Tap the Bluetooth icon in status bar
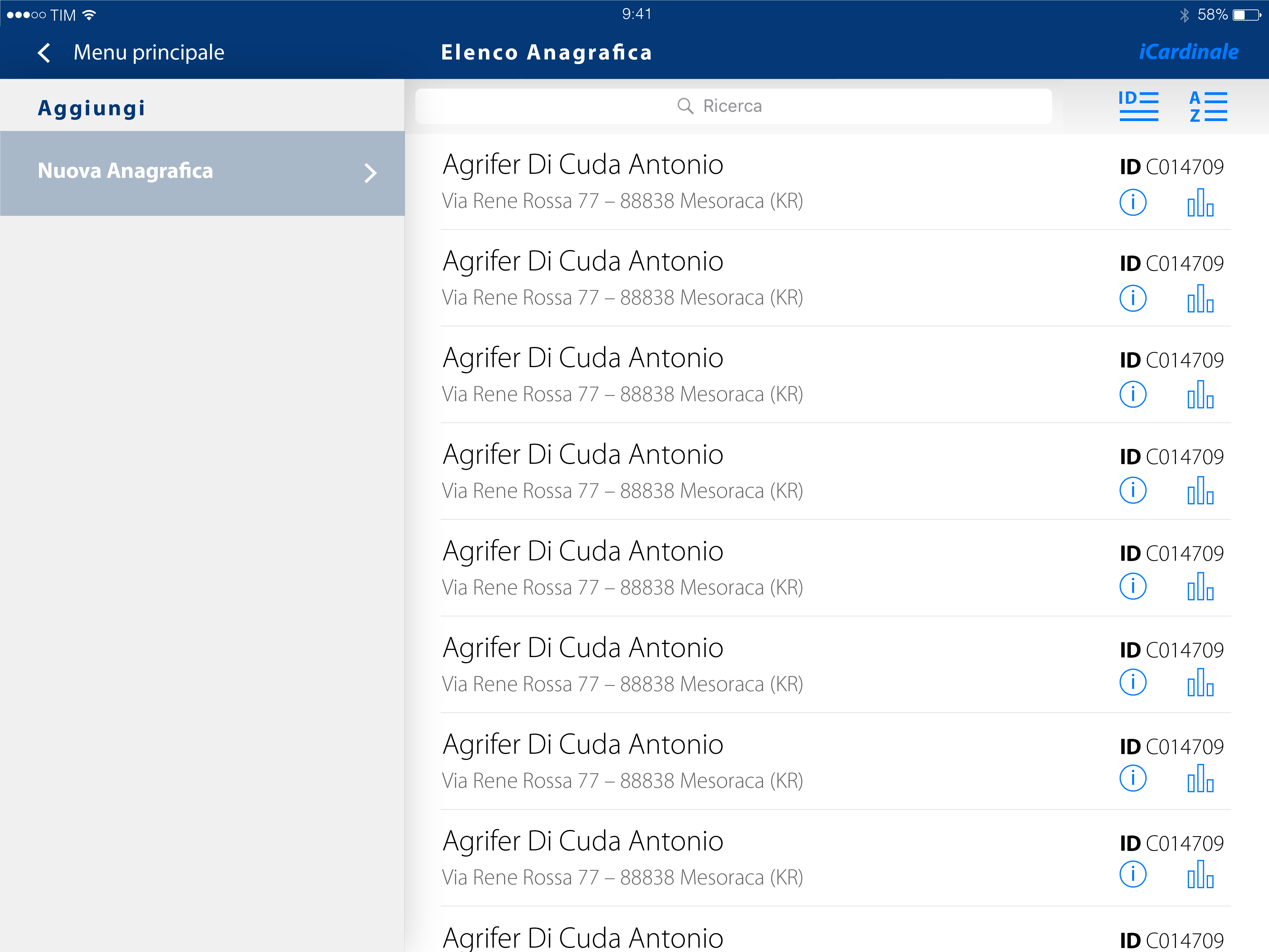 [x=1185, y=15]
